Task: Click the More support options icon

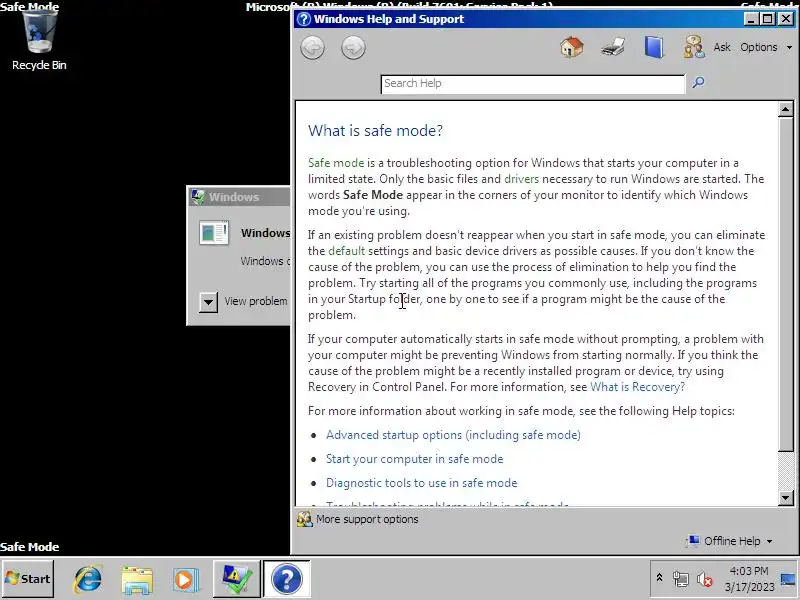Action: point(305,519)
